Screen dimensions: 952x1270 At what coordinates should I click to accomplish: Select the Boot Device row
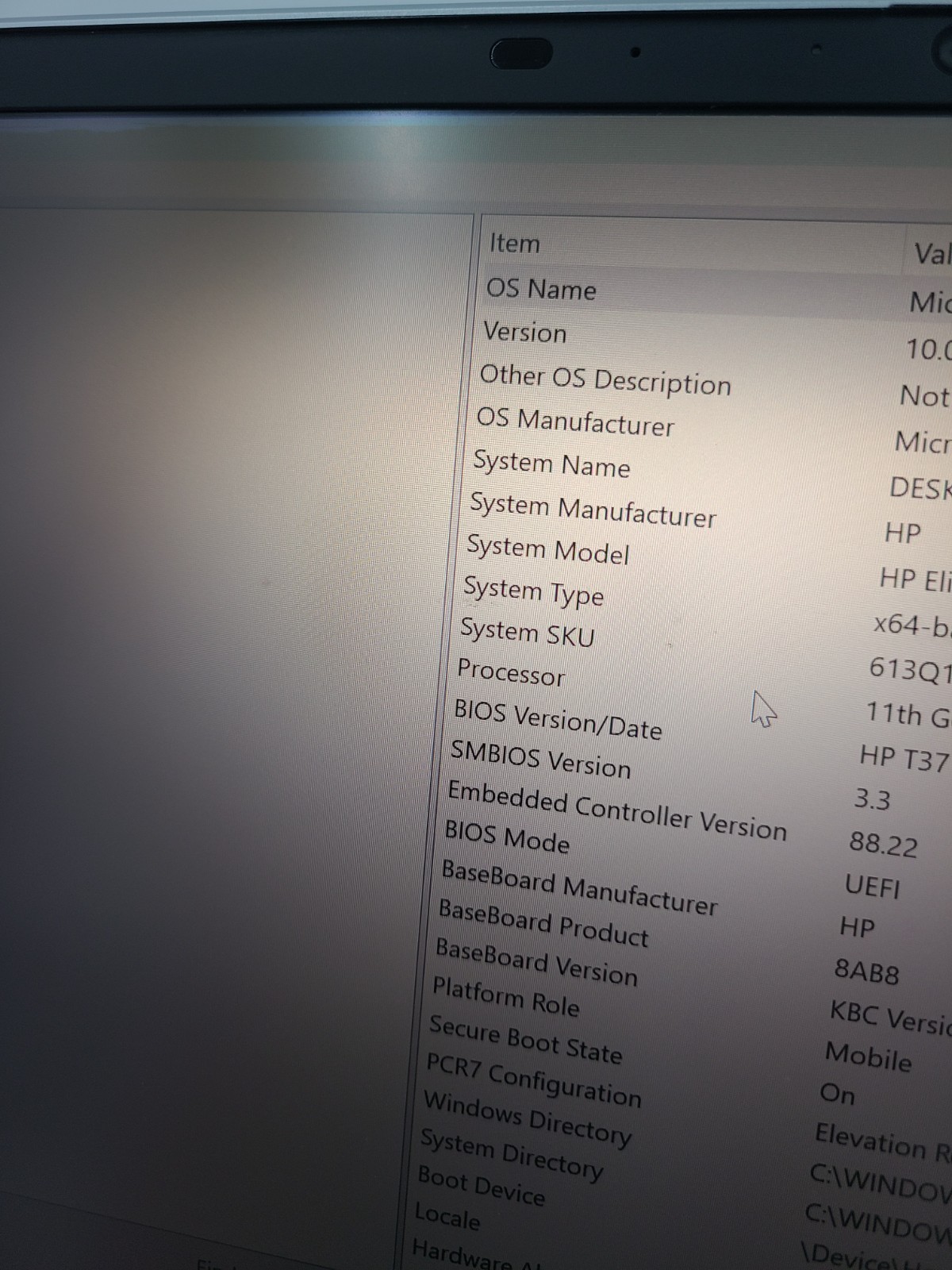pyautogui.click(x=481, y=1186)
